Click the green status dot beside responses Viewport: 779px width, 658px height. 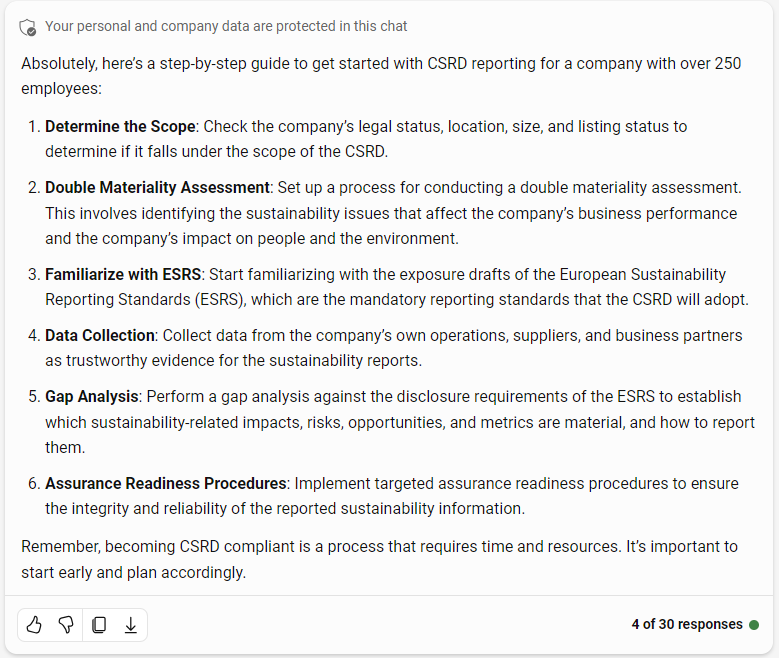click(x=754, y=625)
